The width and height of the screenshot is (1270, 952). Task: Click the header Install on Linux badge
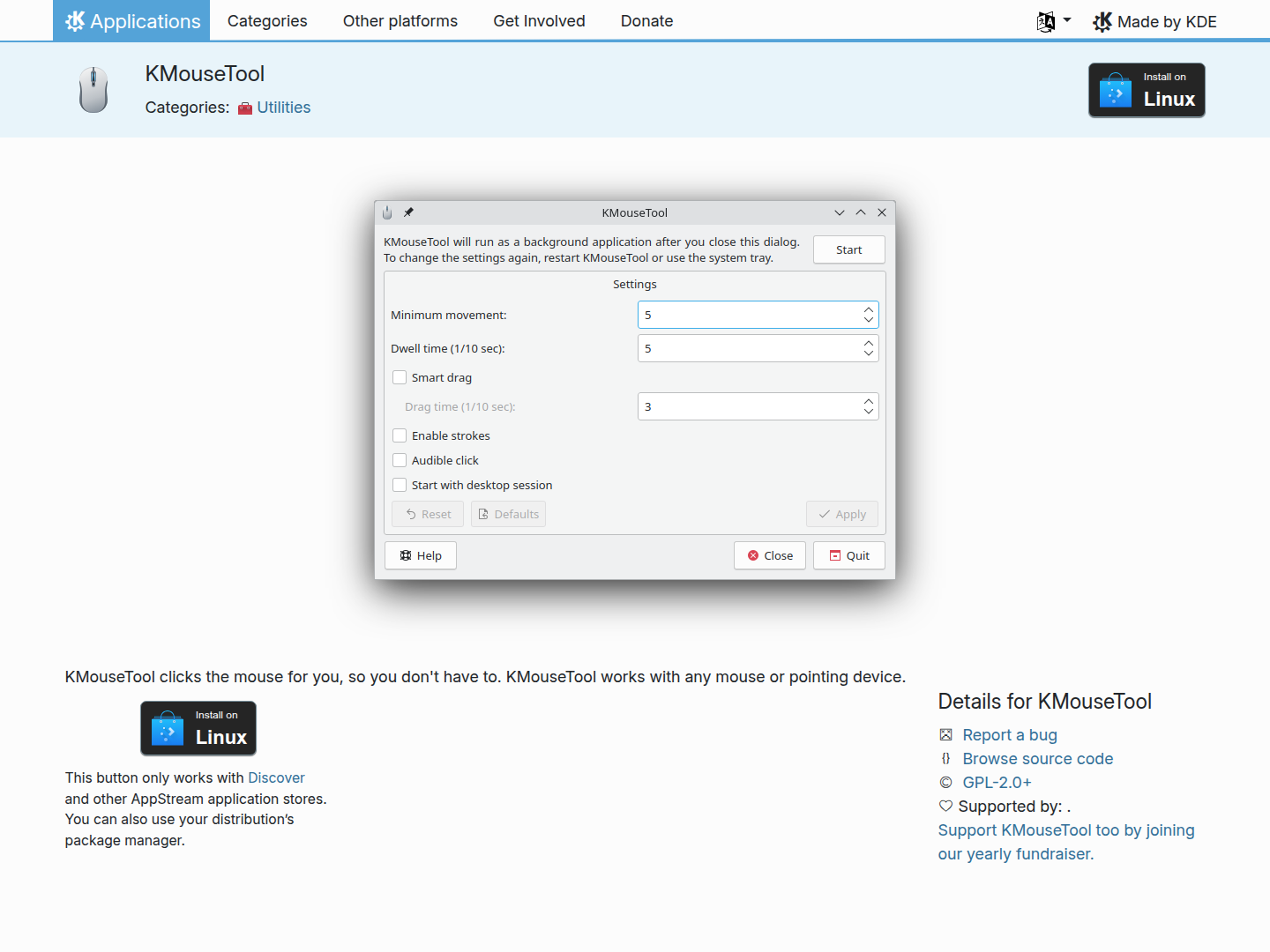pos(1147,90)
